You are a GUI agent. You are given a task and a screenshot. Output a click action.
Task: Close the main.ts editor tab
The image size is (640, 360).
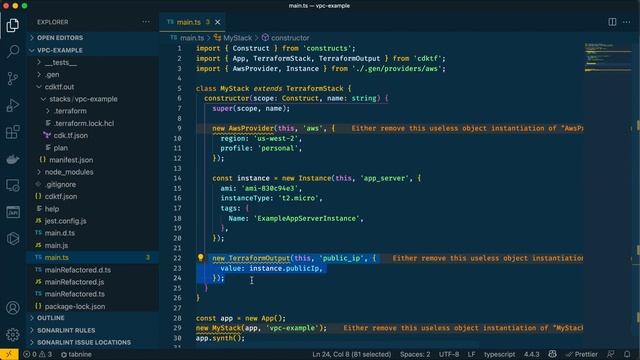tap(218, 22)
